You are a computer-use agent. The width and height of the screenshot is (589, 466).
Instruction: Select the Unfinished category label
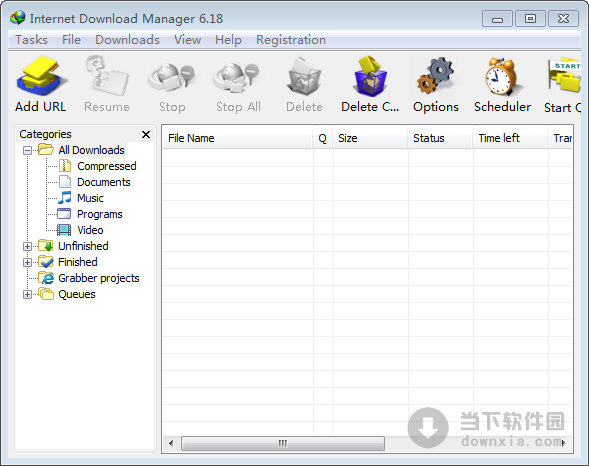pos(83,246)
